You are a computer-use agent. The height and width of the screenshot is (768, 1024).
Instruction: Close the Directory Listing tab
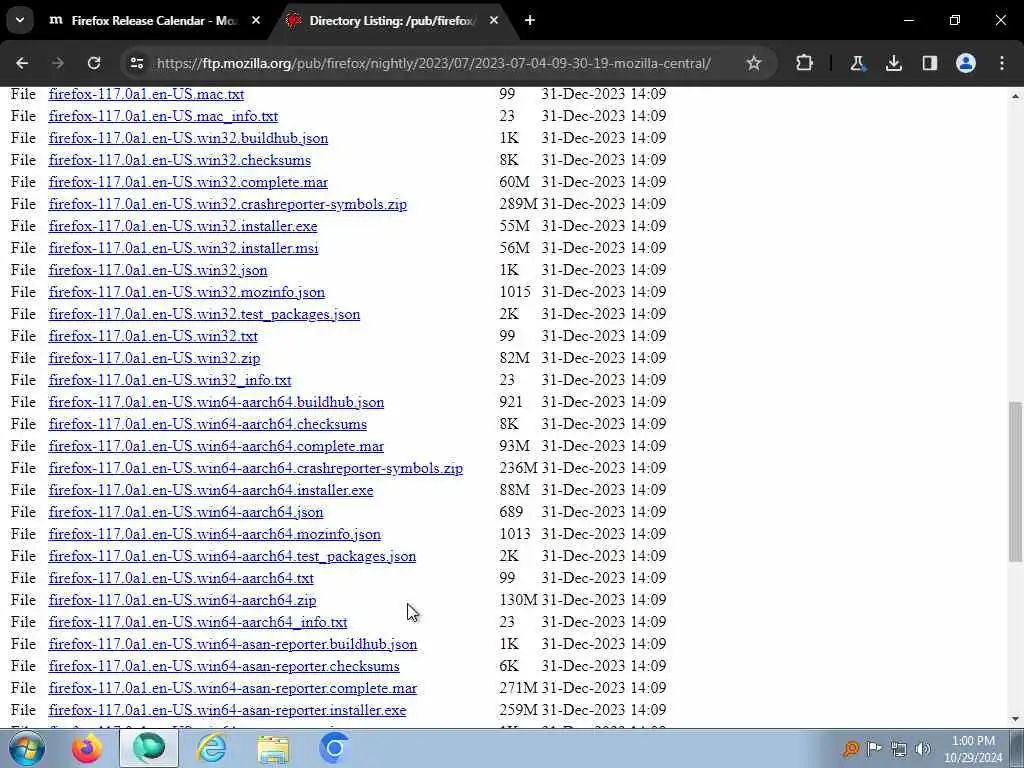click(494, 20)
